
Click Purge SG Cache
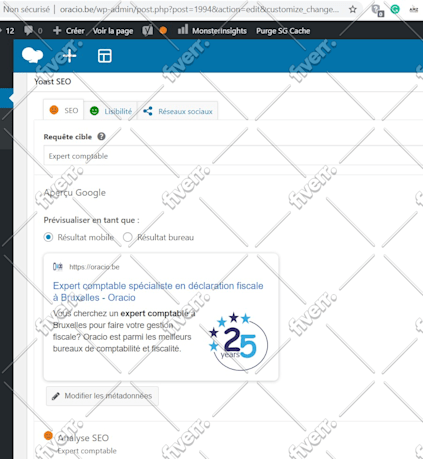click(x=283, y=31)
